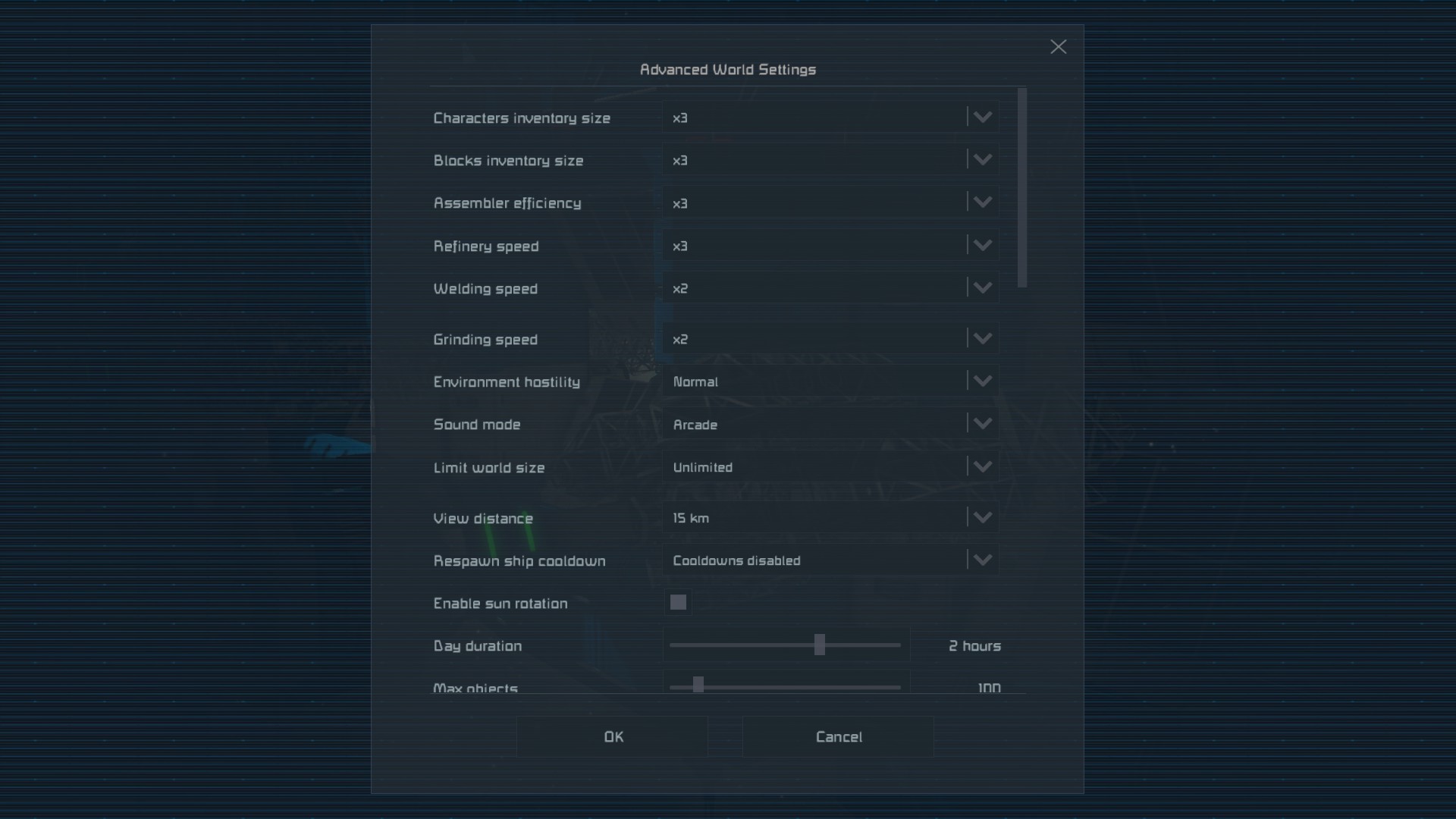The height and width of the screenshot is (819, 1456).
Task: Click the settings list vertical scrollbar
Action: (1022, 188)
